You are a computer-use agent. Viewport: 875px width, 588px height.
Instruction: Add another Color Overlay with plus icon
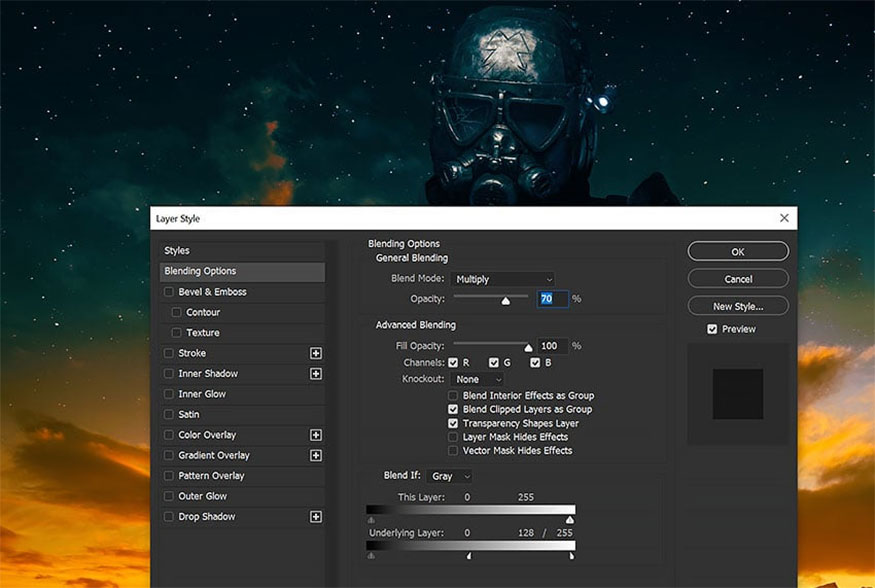(x=316, y=435)
